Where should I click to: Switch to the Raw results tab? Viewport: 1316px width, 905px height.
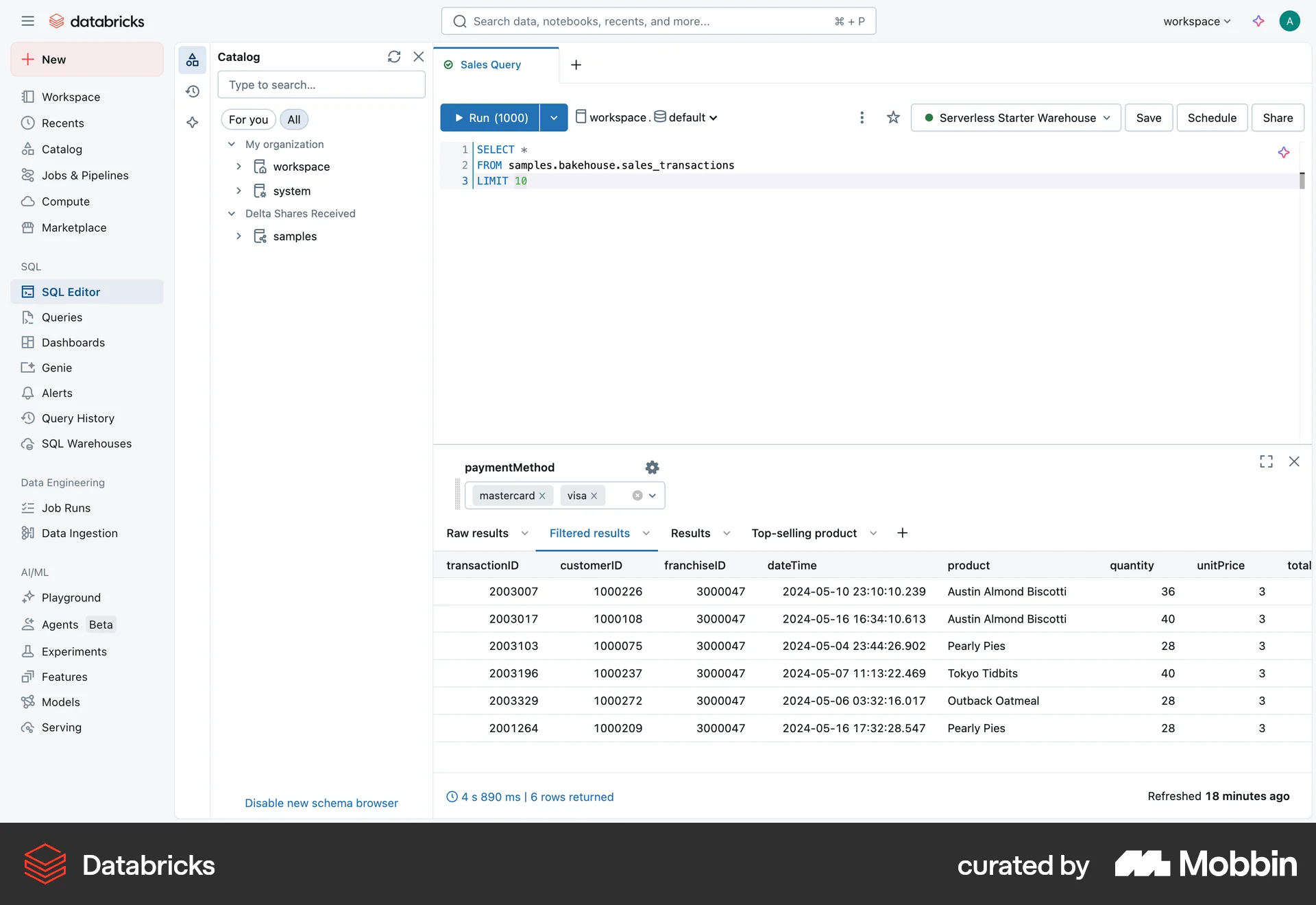point(477,533)
